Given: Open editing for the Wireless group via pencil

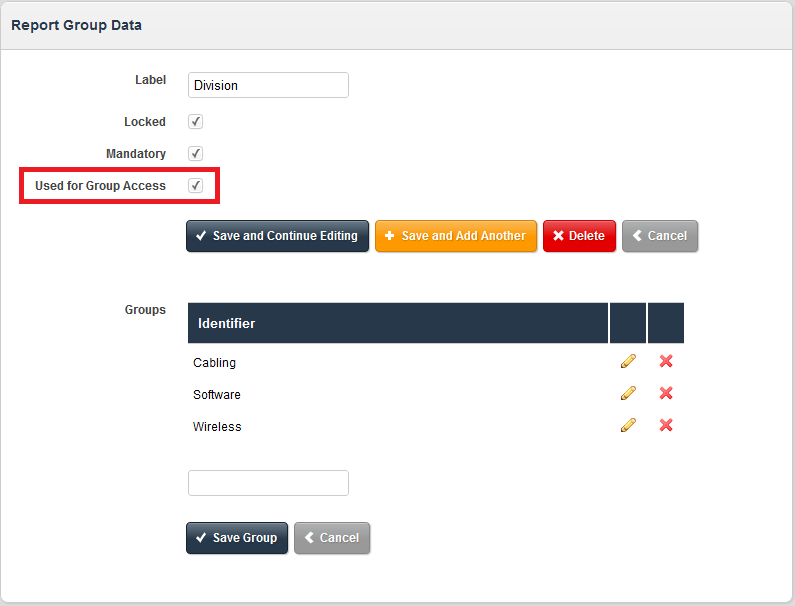Looking at the screenshot, I should 628,426.
